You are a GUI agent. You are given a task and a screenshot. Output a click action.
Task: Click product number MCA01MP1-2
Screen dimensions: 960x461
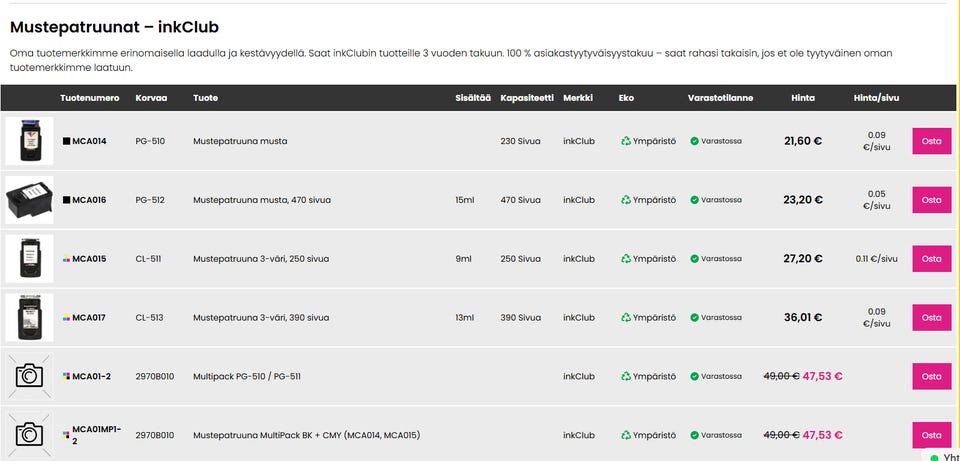[97, 435]
